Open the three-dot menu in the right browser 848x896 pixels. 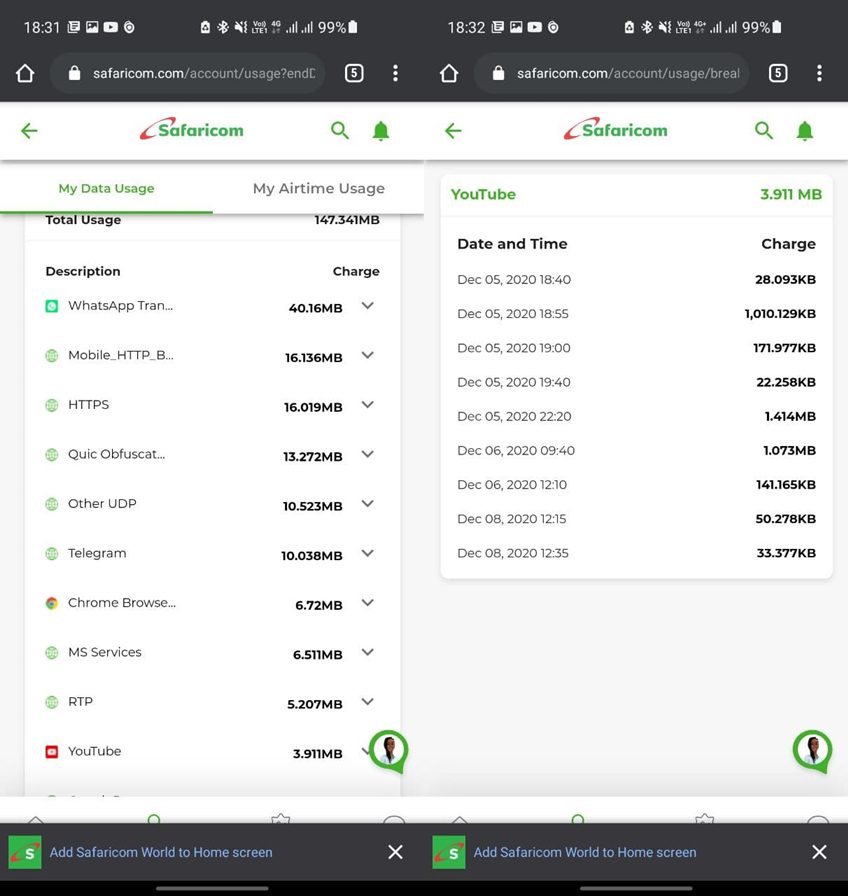(x=819, y=73)
